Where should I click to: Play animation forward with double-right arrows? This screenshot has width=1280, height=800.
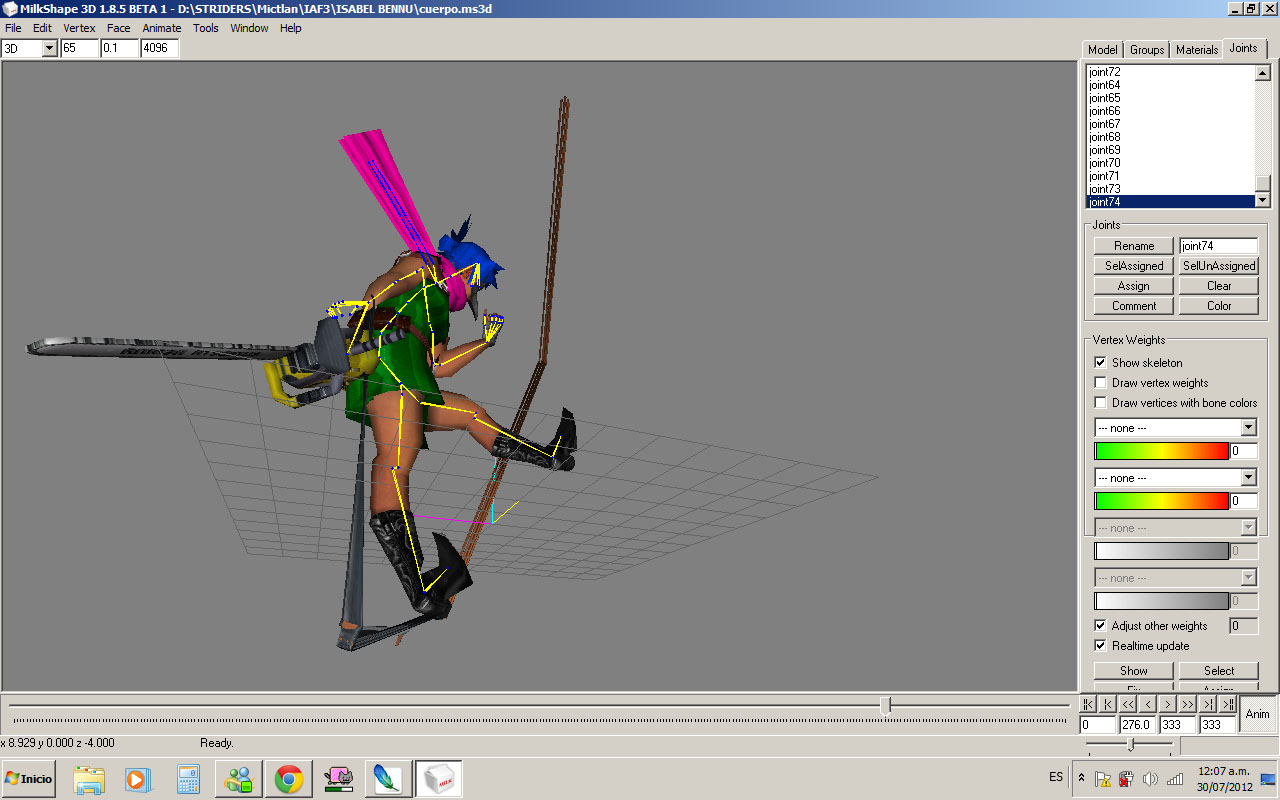[x=1188, y=704]
